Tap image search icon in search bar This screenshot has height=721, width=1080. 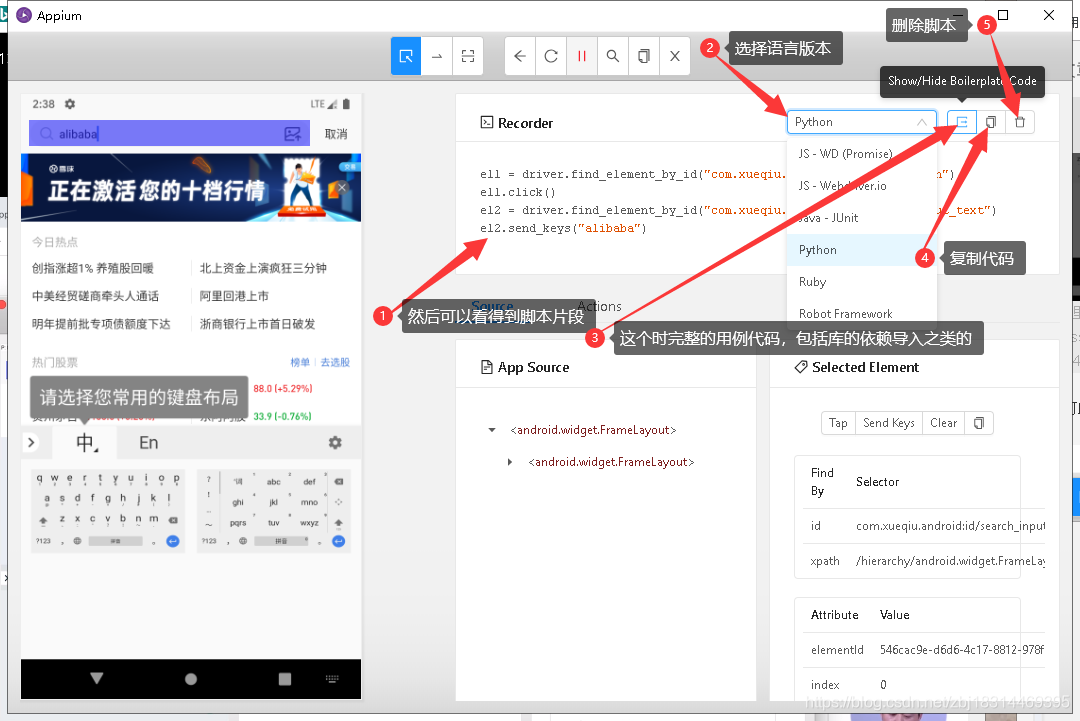(293, 134)
